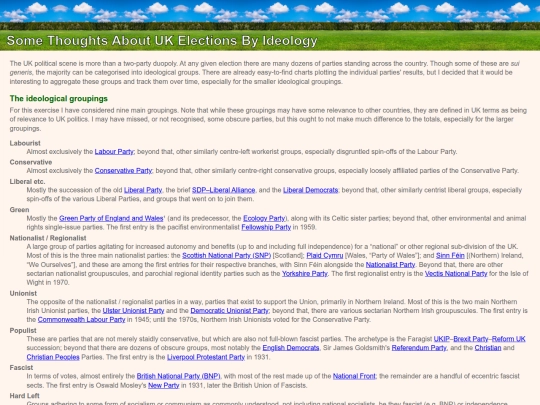Viewport: 540px width, 405px height.
Task: Visit the Liberal Democrats link
Action: 311,190
